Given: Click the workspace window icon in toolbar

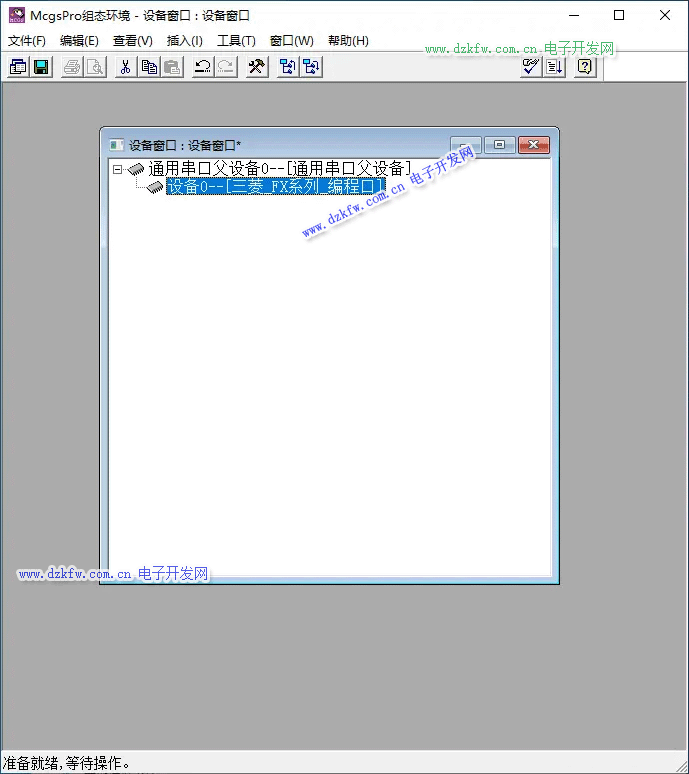Looking at the screenshot, I should coord(18,67).
